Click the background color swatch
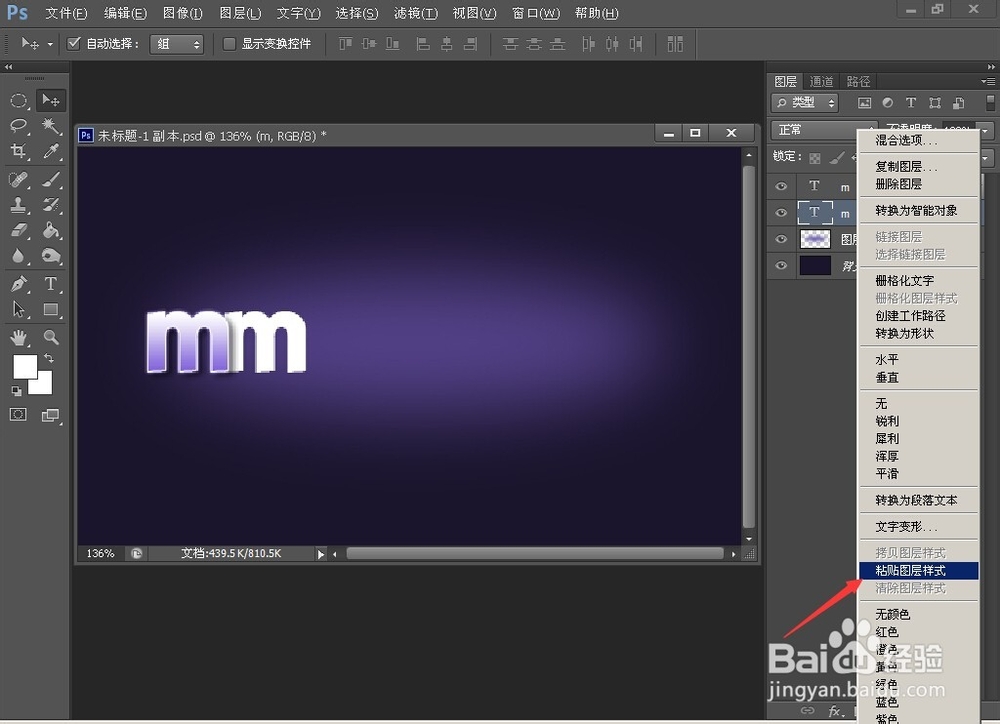The height and width of the screenshot is (724, 1000). coord(43,385)
